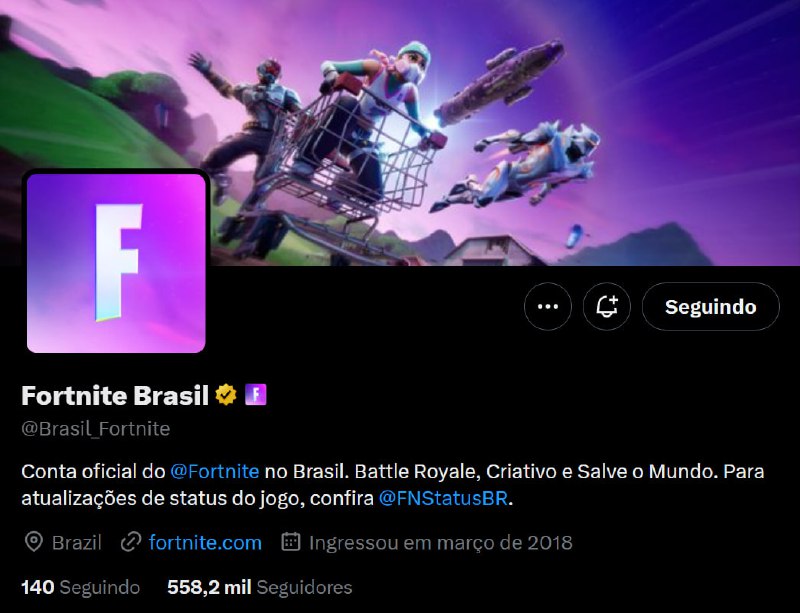Visit the fortnite.com website link
The height and width of the screenshot is (613, 800).
pos(205,542)
